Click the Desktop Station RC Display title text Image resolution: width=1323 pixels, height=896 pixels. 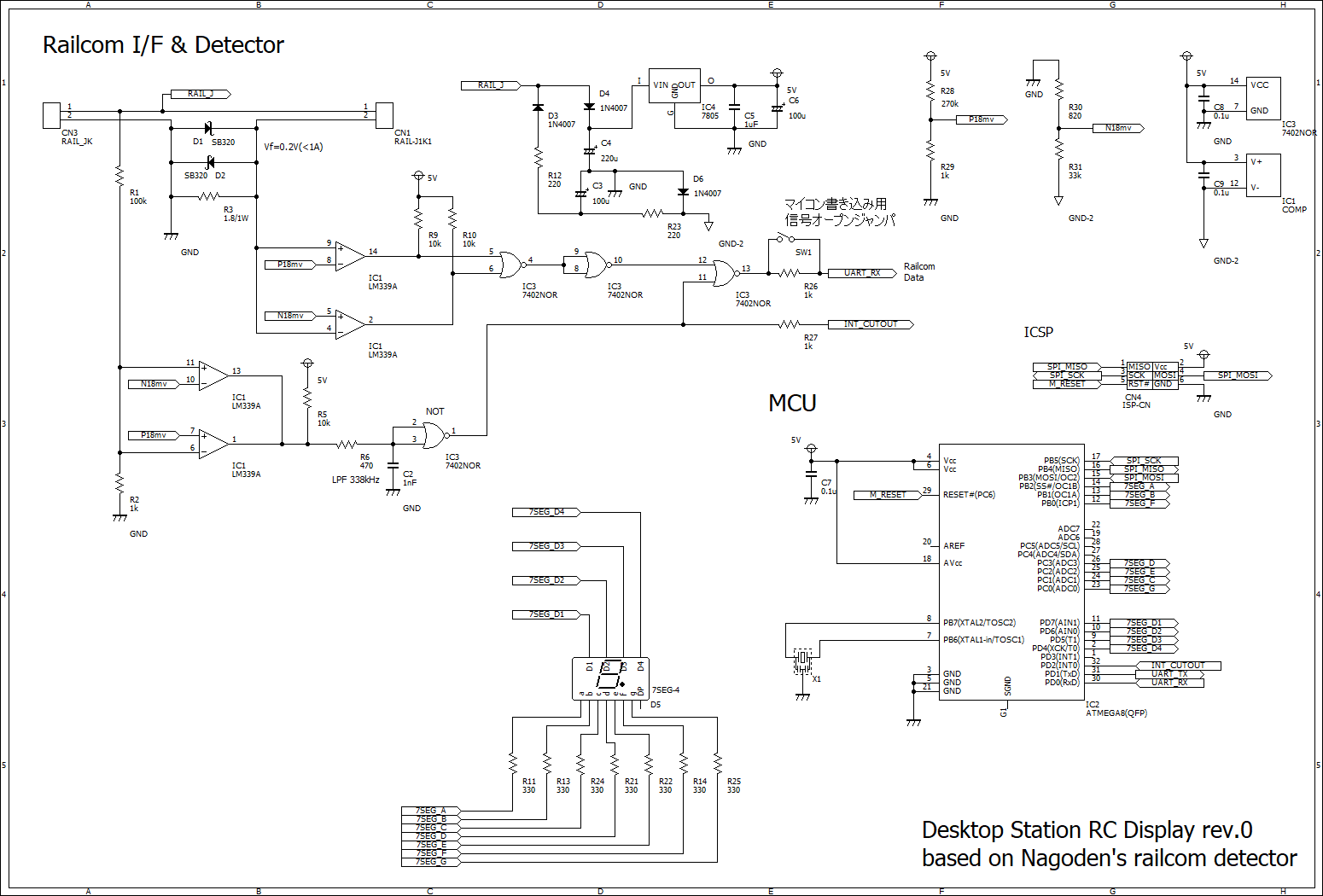click(x=1087, y=830)
